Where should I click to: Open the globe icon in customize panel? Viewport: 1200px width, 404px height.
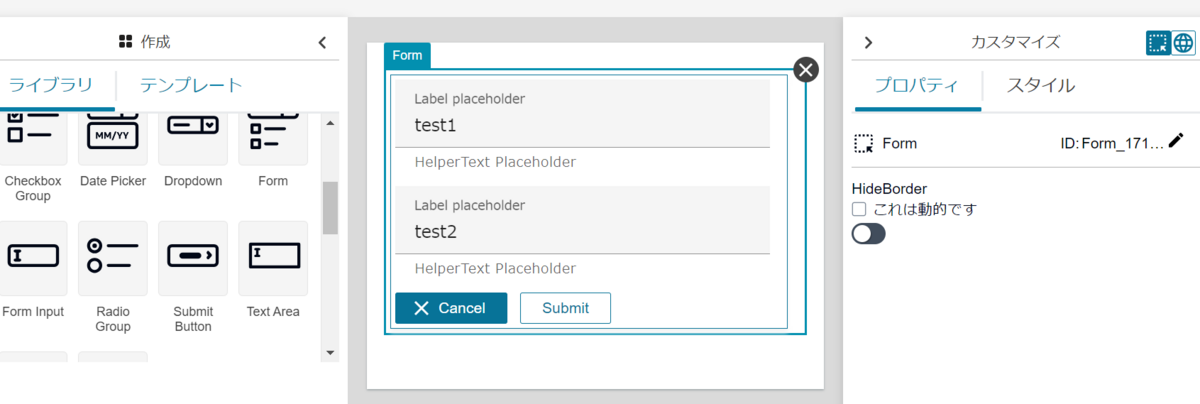(1183, 42)
